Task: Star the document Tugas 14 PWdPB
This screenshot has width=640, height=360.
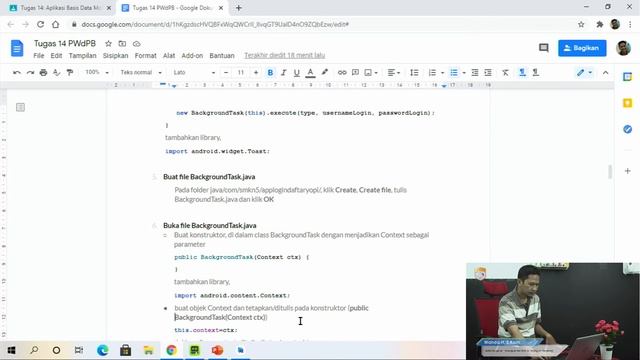Action: pos(108,44)
